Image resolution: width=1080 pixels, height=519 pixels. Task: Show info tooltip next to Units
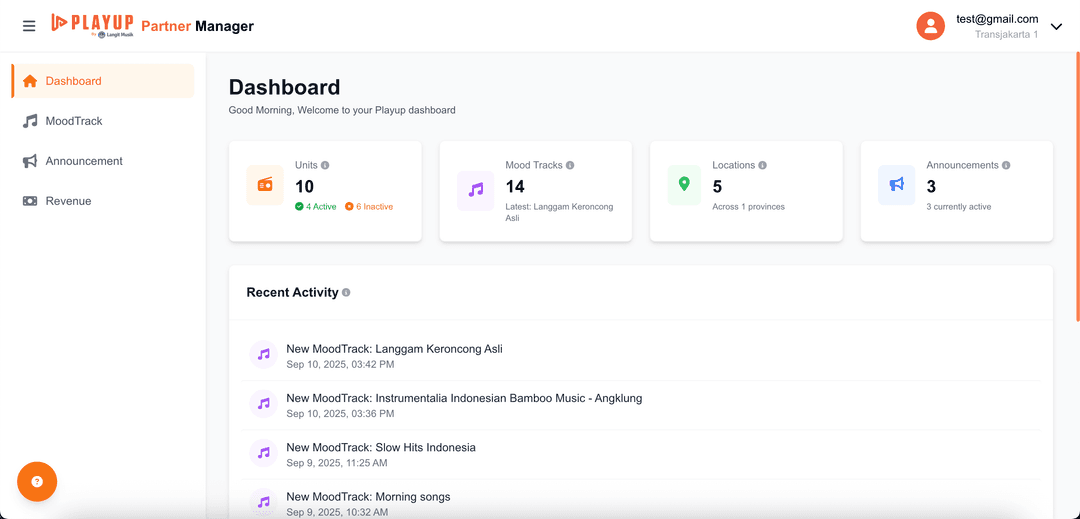click(x=325, y=165)
